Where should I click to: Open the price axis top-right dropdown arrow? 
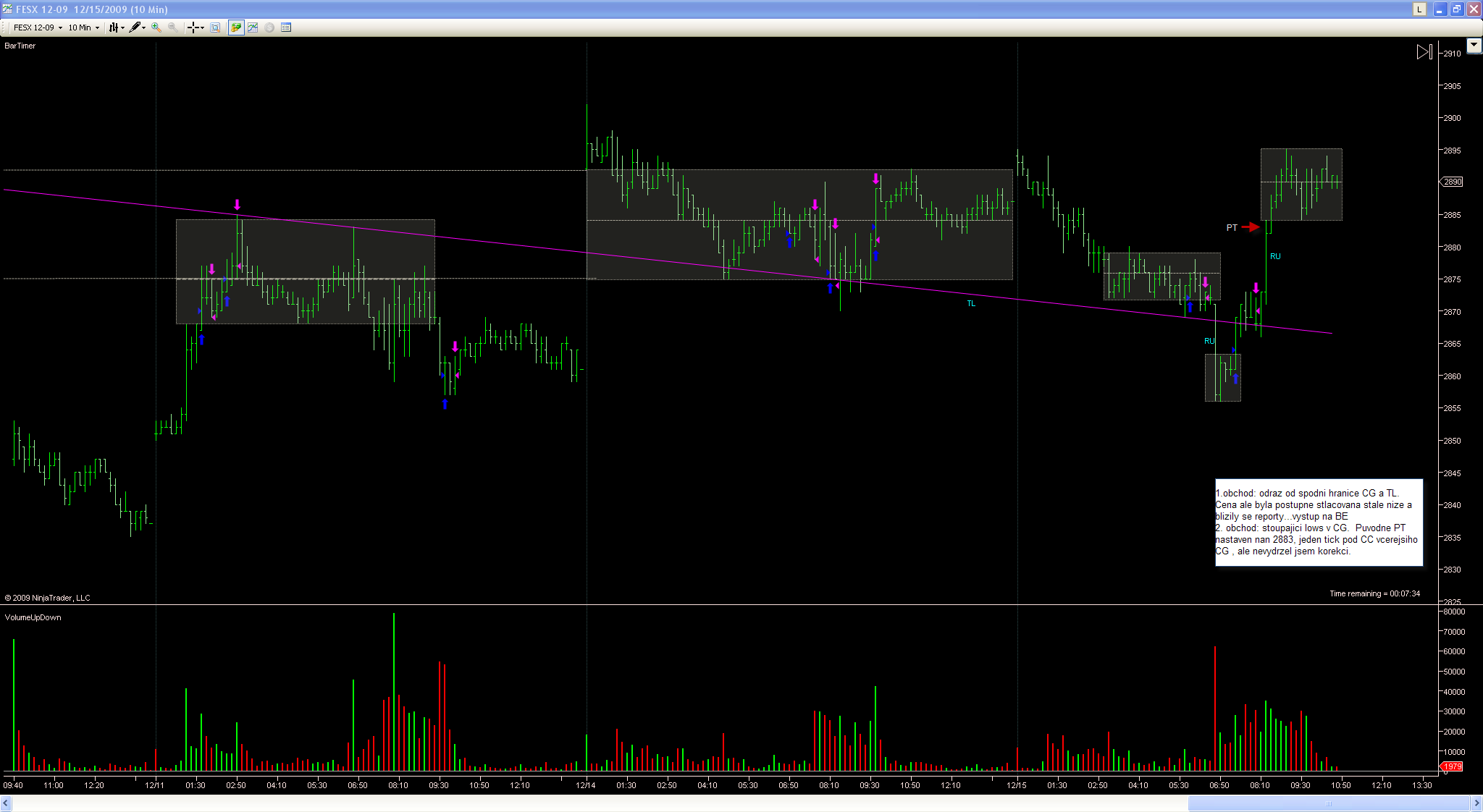click(1474, 46)
